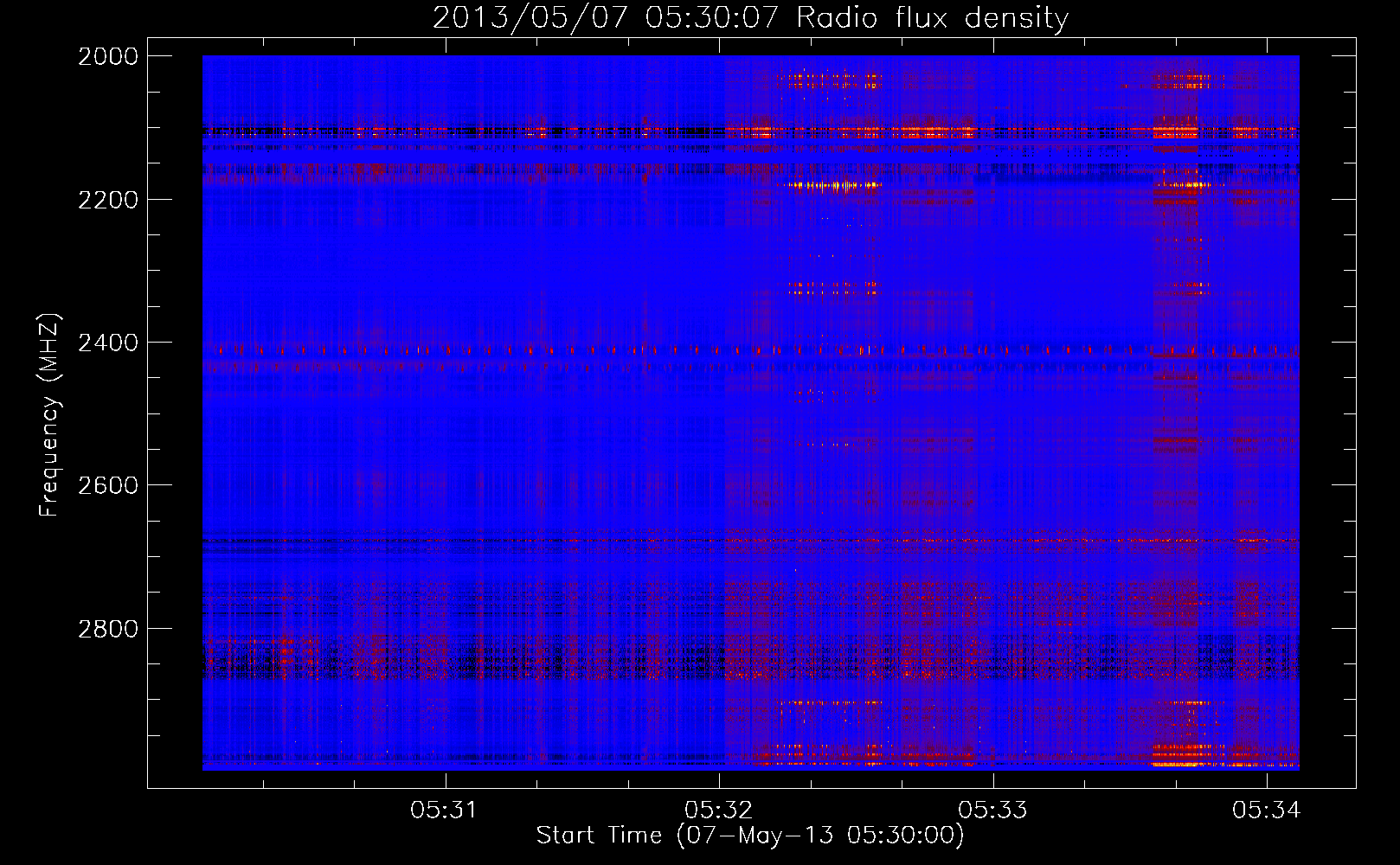Click the 05:34 time tick label

click(x=1267, y=810)
